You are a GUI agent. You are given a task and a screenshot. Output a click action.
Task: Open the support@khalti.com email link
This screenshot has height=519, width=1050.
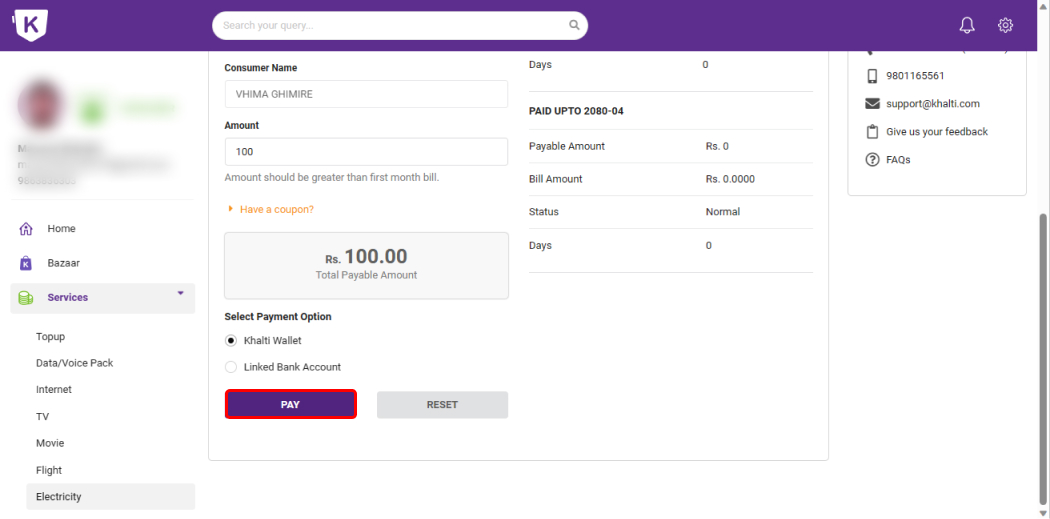click(933, 104)
